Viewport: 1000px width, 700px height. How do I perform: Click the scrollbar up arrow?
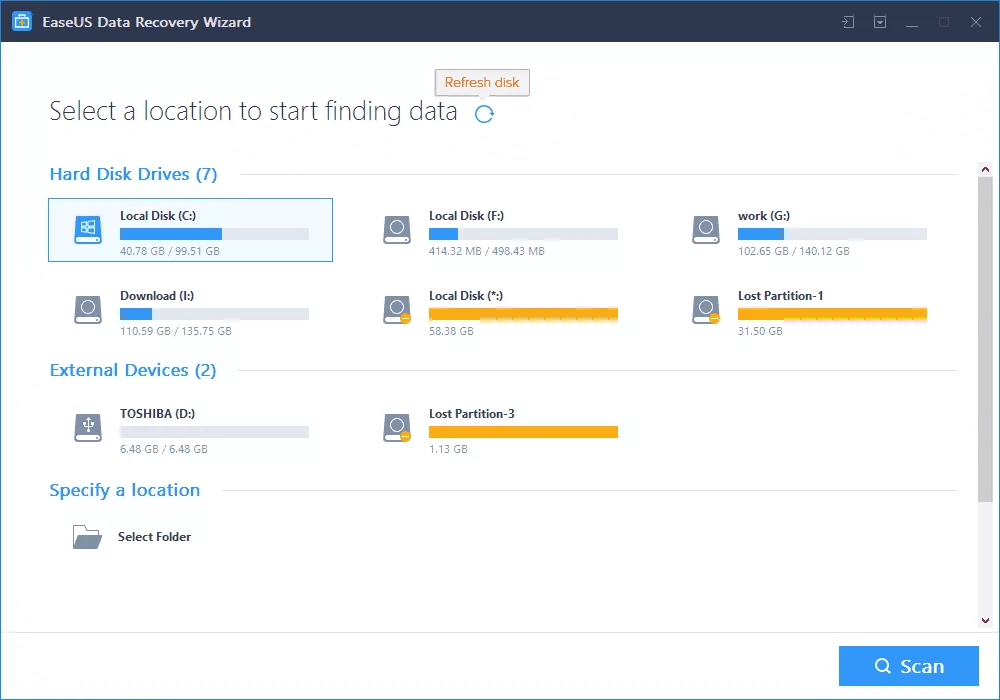point(985,171)
